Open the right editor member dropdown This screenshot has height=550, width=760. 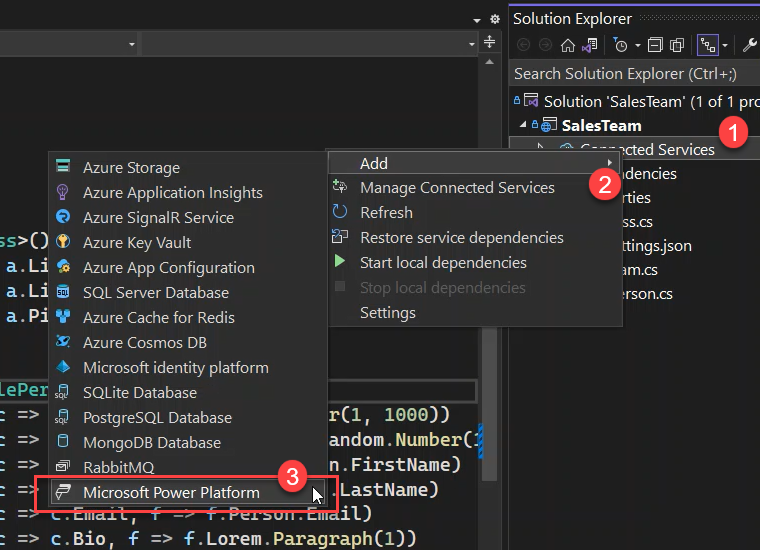[472, 44]
